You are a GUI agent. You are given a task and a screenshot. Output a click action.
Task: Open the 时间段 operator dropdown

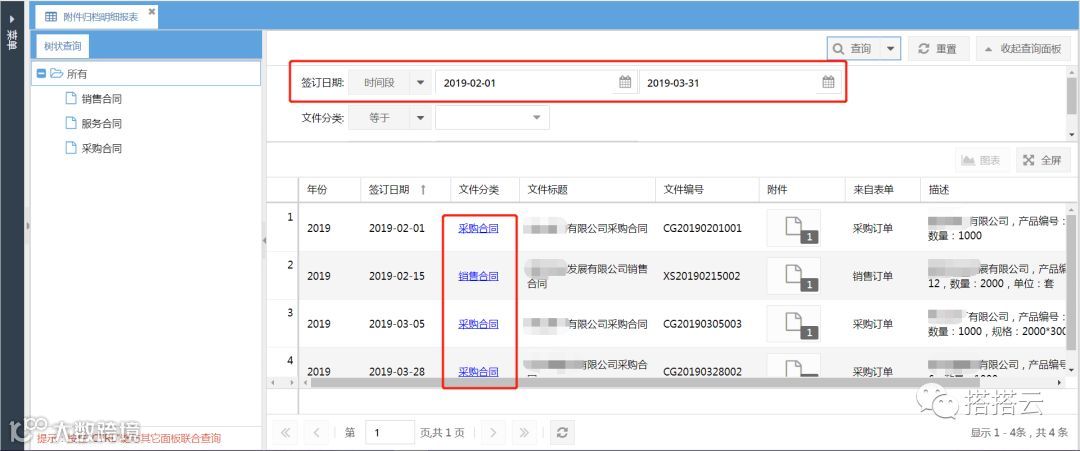coord(420,83)
